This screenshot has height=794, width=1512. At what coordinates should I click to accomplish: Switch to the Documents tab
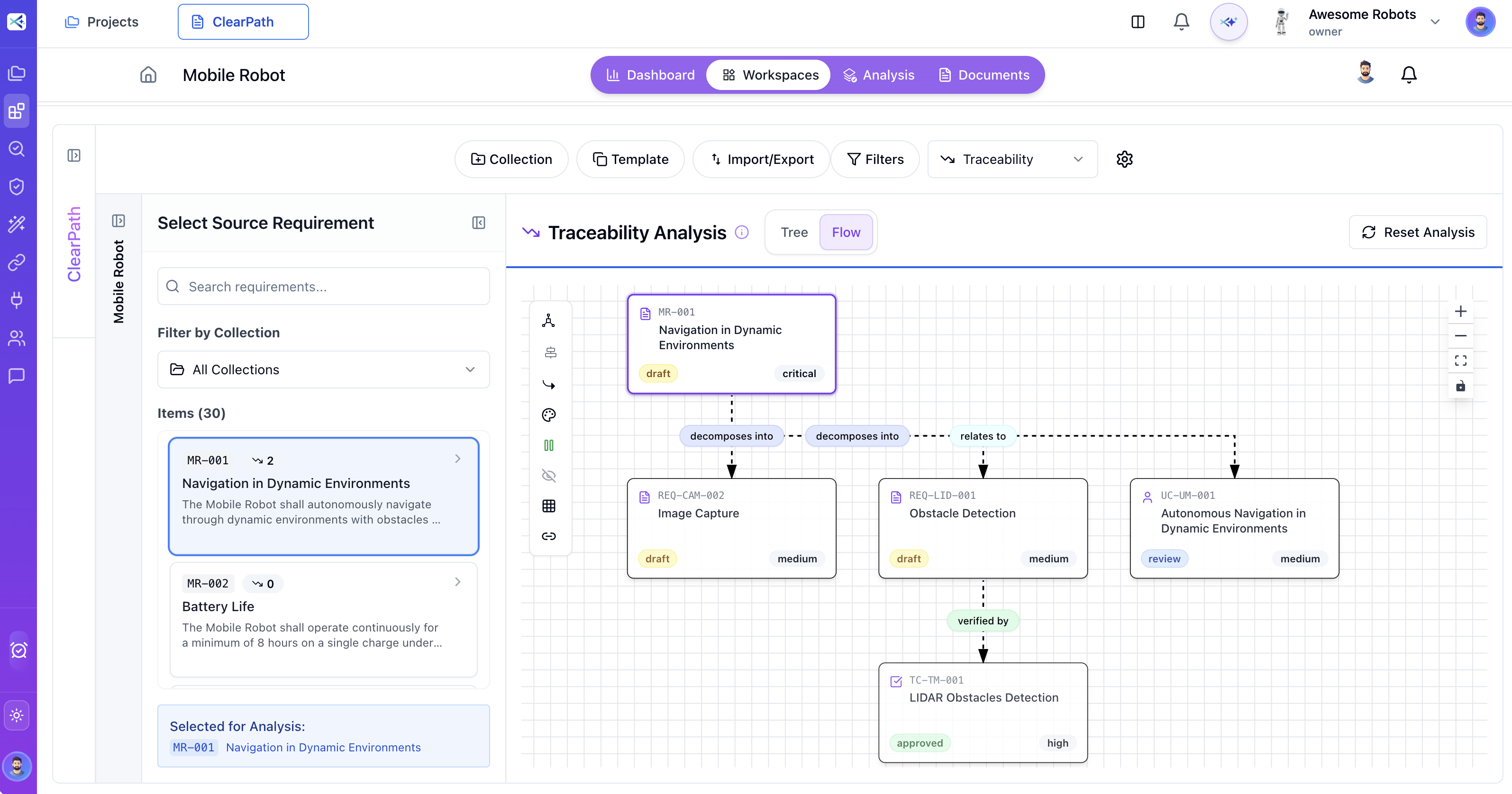(984, 74)
